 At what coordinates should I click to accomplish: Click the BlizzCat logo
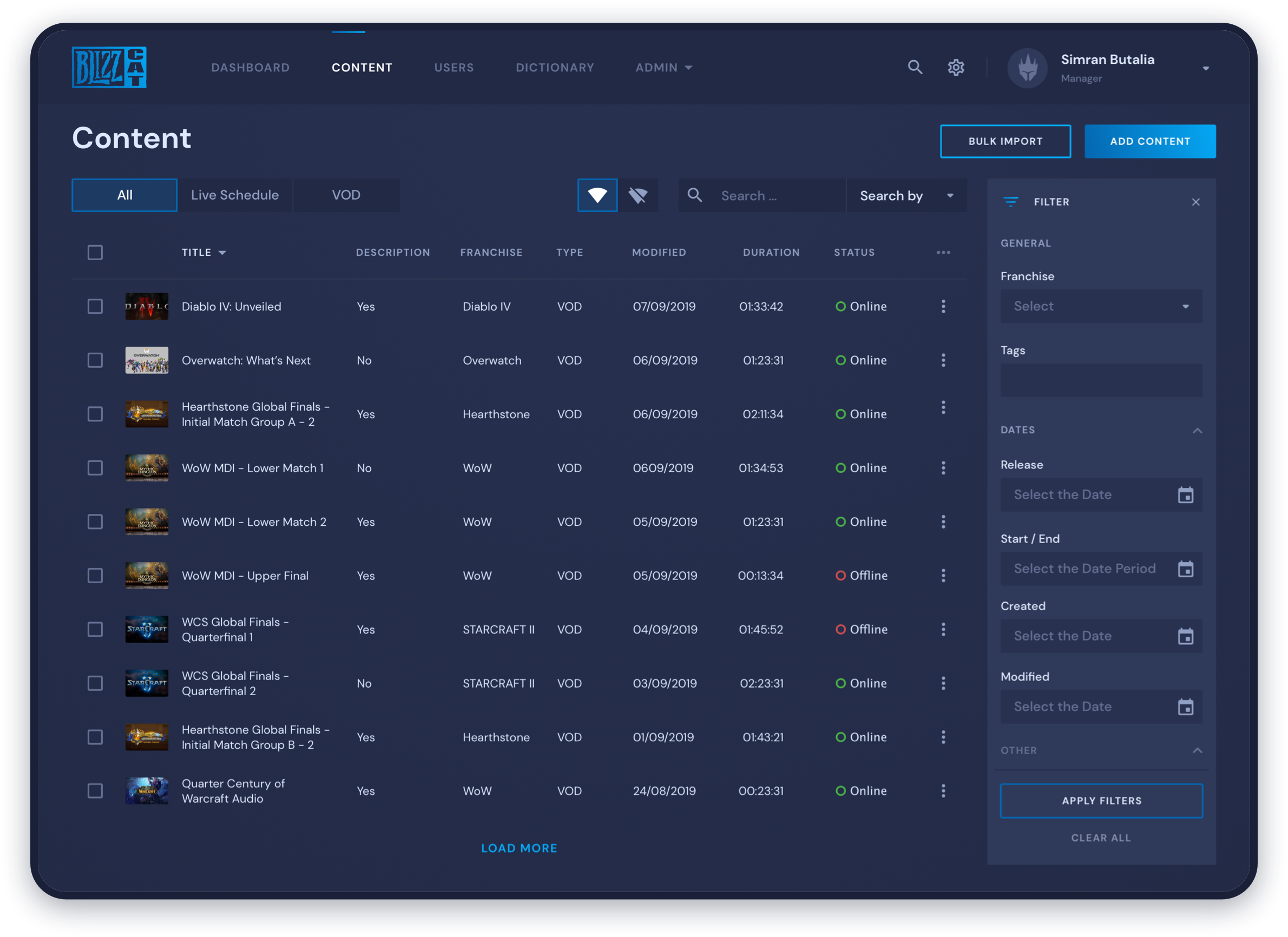(109, 67)
